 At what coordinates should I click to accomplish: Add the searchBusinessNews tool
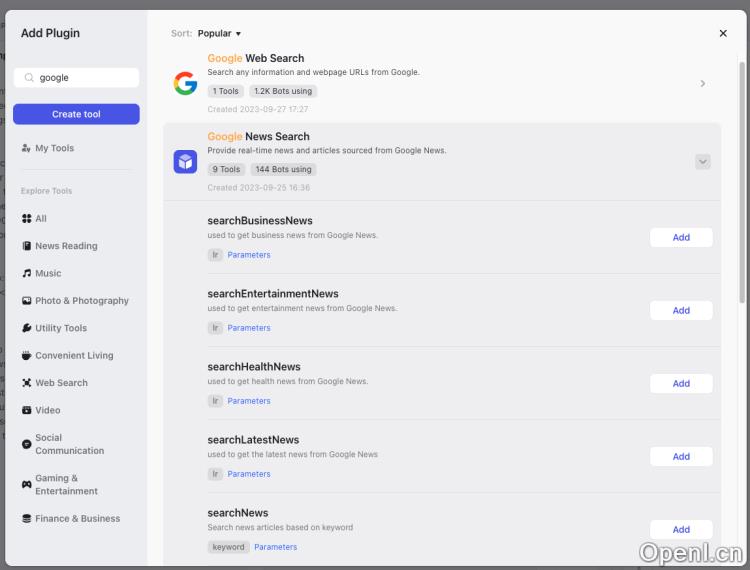[x=681, y=237]
